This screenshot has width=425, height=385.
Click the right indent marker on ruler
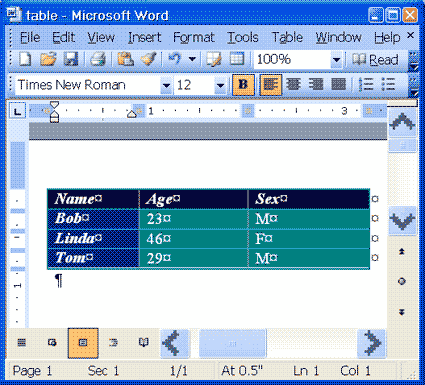[132, 114]
